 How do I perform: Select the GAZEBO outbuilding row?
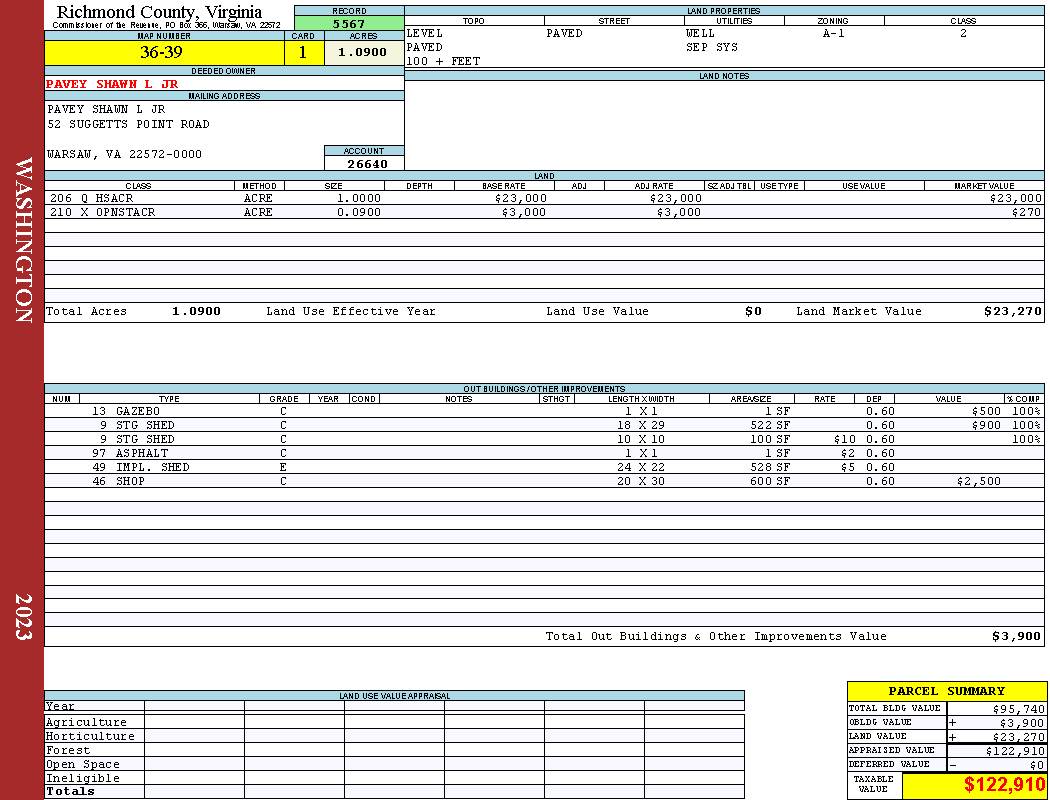[544, 411]
